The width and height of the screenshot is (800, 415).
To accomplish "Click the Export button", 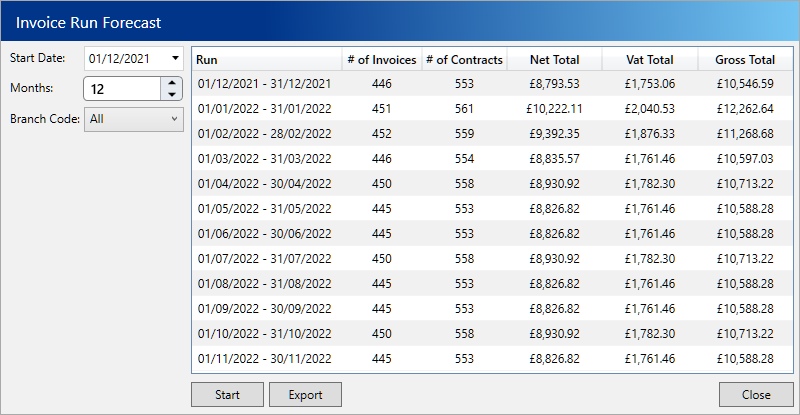I will [305, 395].
